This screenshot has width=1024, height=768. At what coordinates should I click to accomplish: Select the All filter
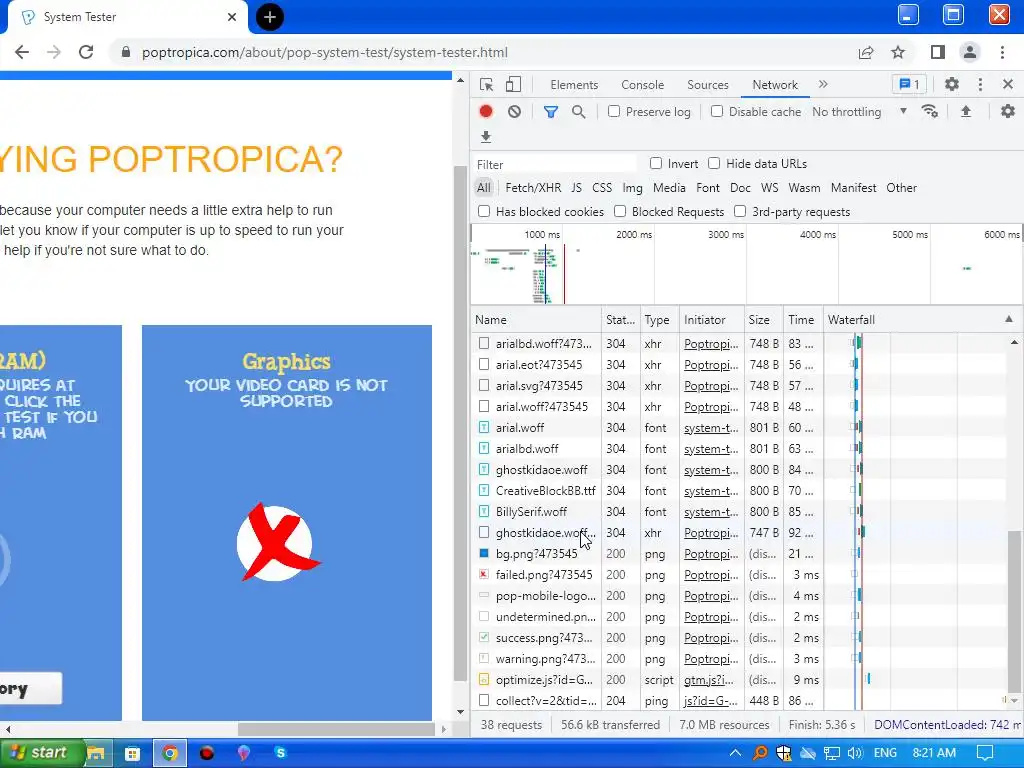(x=483, y=187)
